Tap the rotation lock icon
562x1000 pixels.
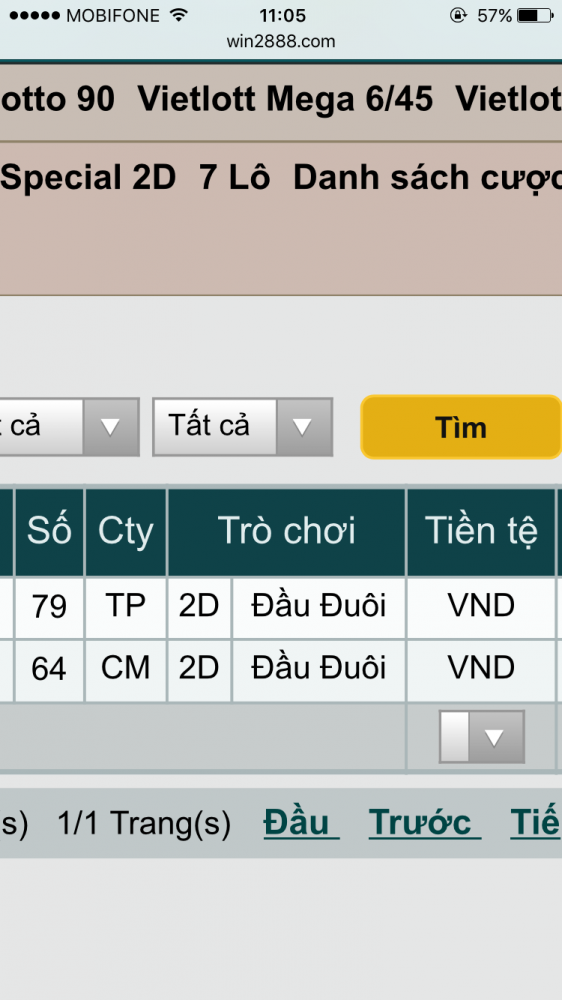(x=458, y=15)
